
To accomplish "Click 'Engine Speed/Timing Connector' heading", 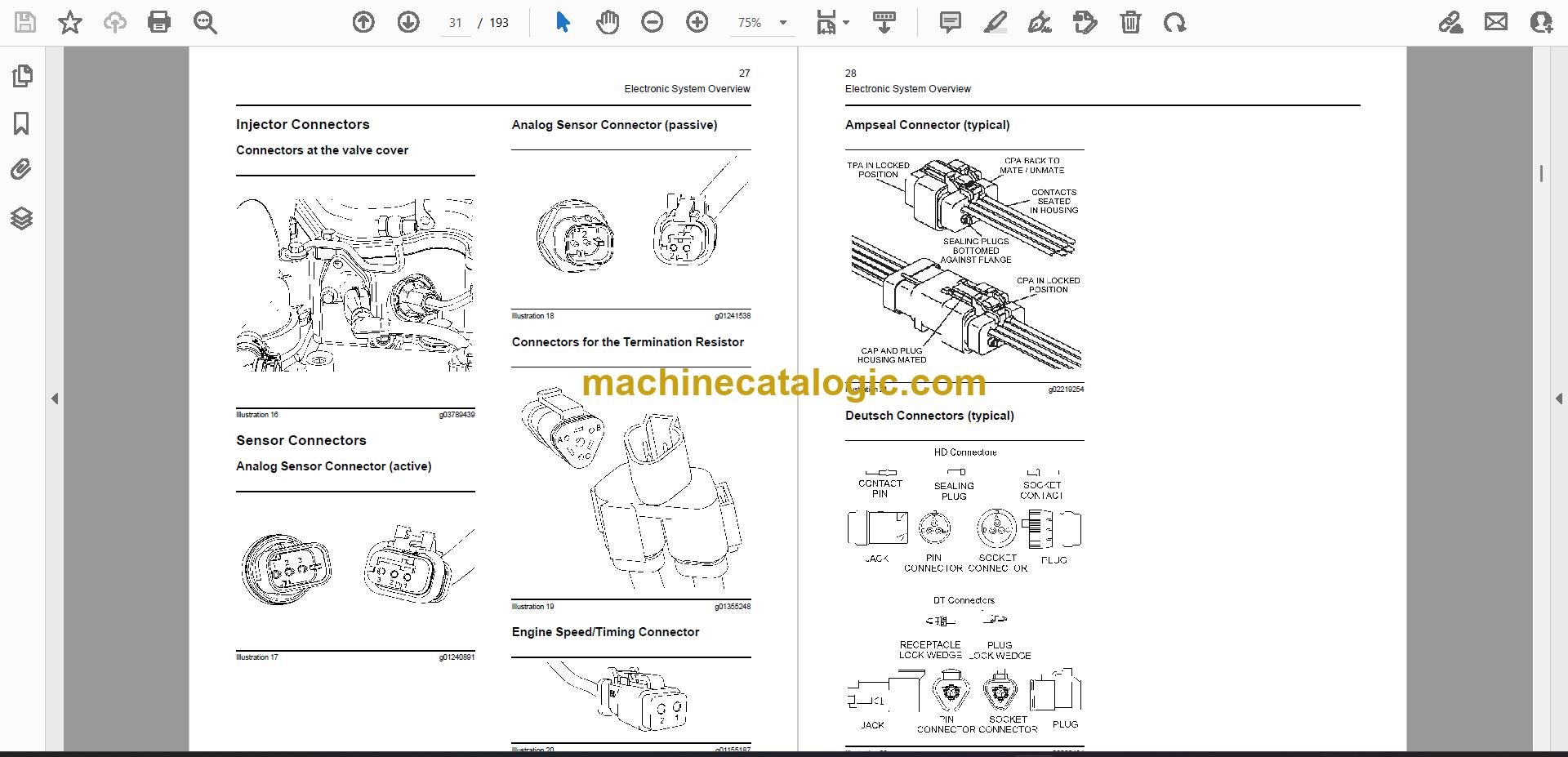I will pyautogui.click(x=605, y=632).
